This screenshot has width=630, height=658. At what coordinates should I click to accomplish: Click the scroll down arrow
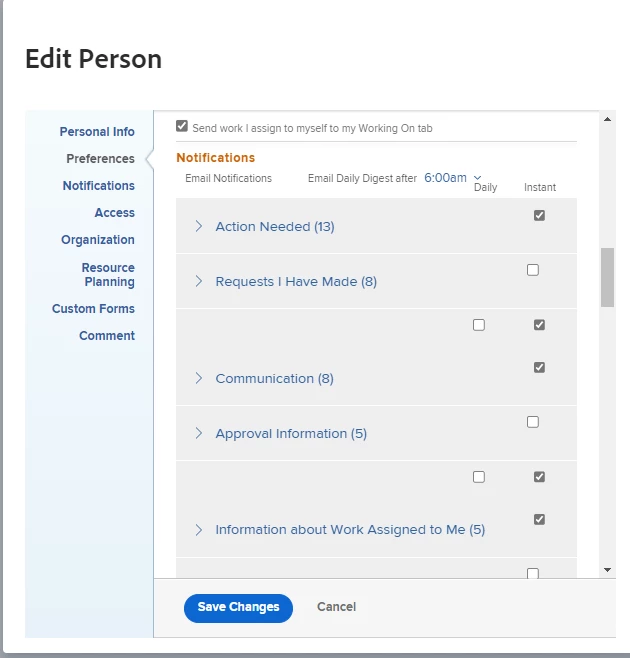pyautogui.click(x=607, y=570)
